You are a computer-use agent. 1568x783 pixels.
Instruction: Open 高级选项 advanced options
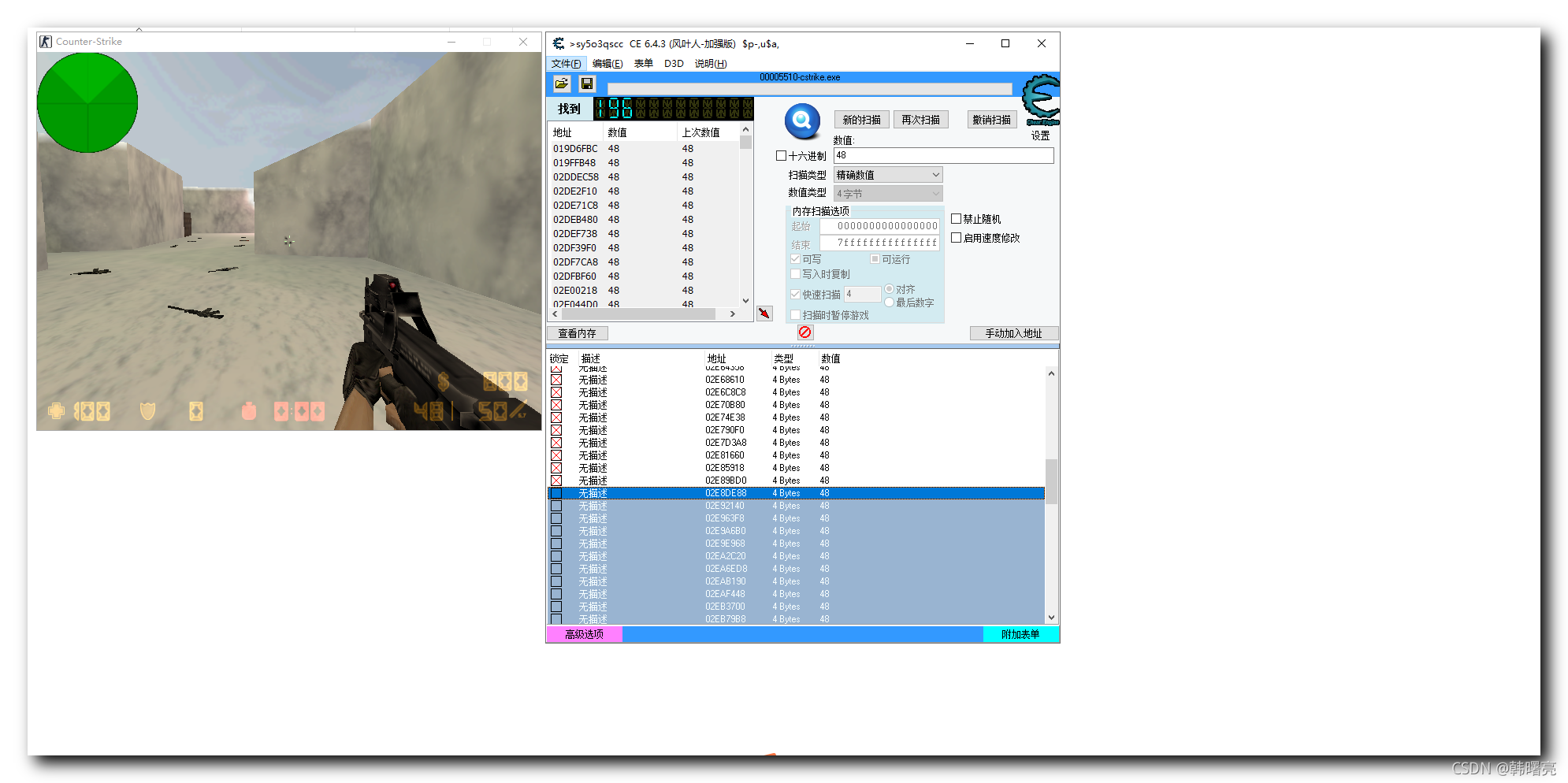pos(585,634)
